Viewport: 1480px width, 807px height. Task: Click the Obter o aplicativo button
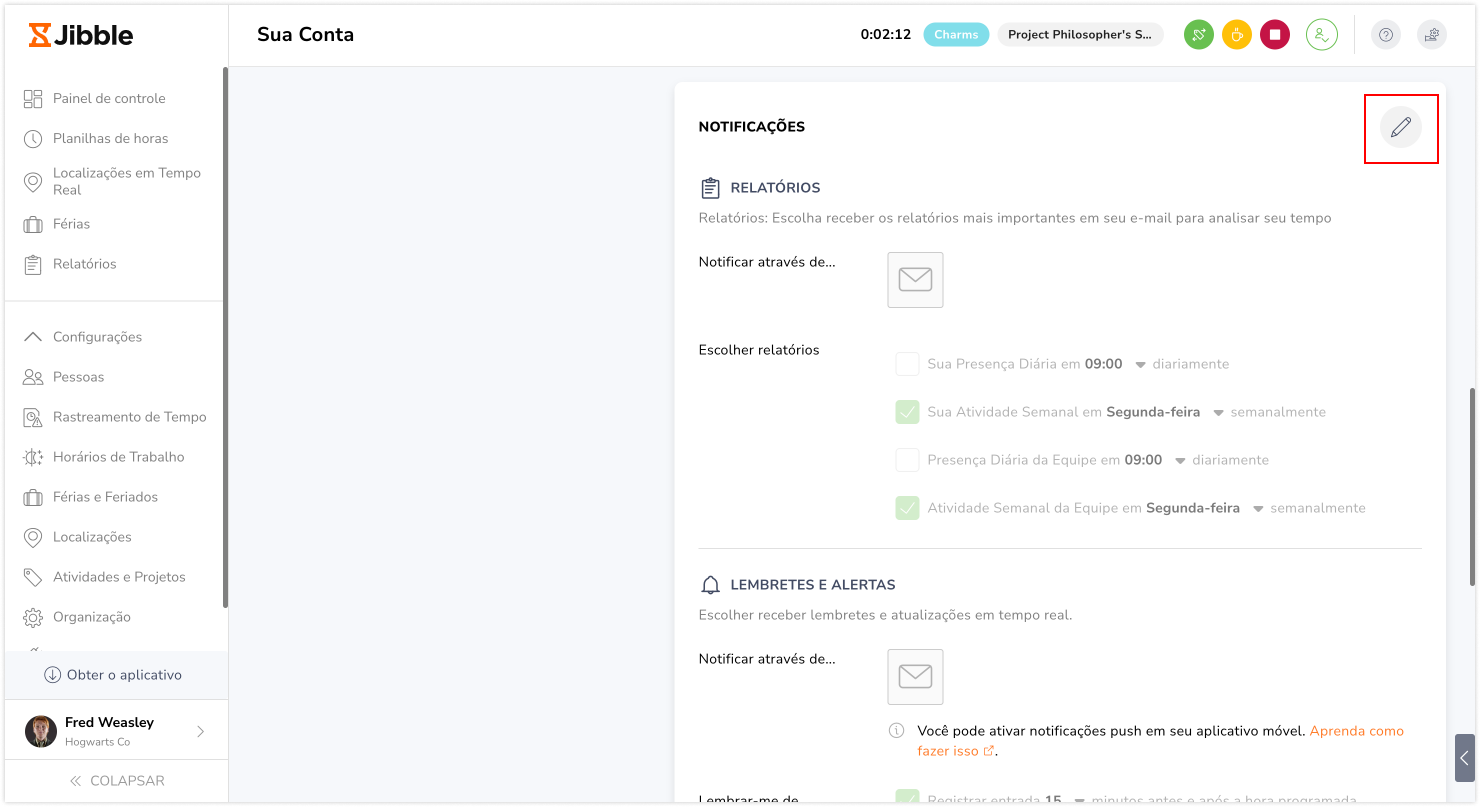114,675
